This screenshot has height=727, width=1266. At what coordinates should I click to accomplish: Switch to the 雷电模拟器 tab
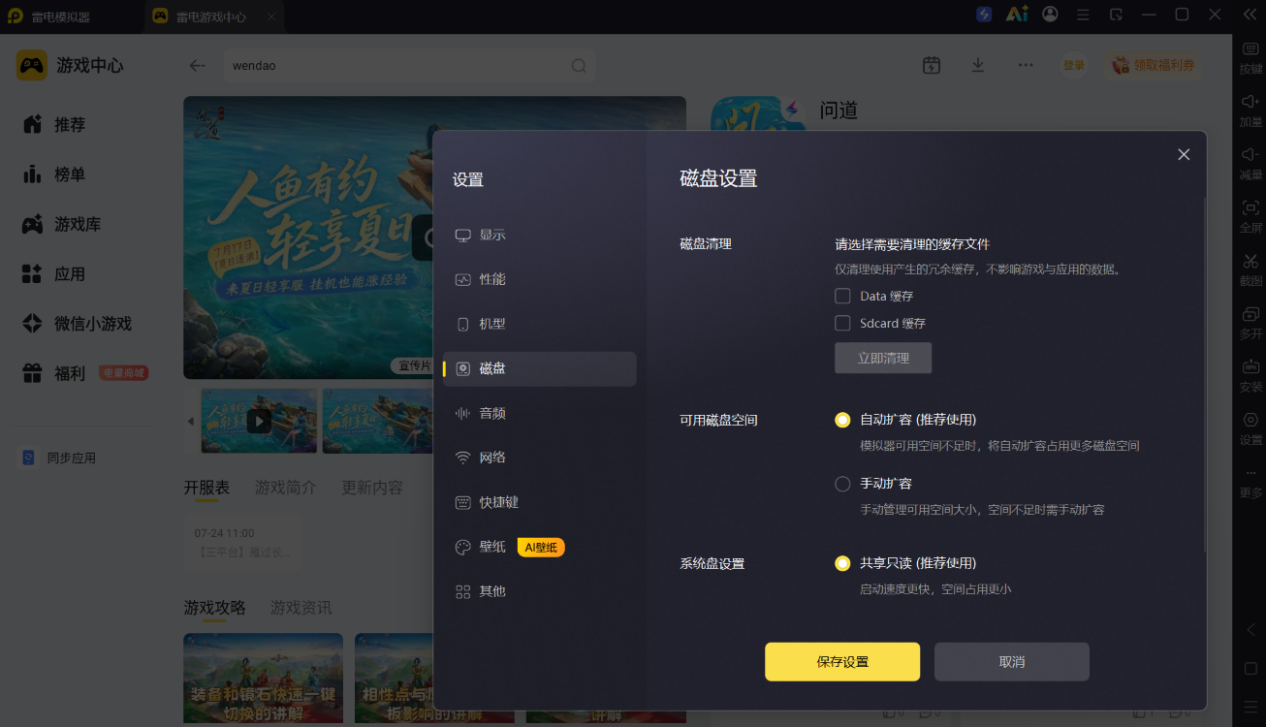61,16
